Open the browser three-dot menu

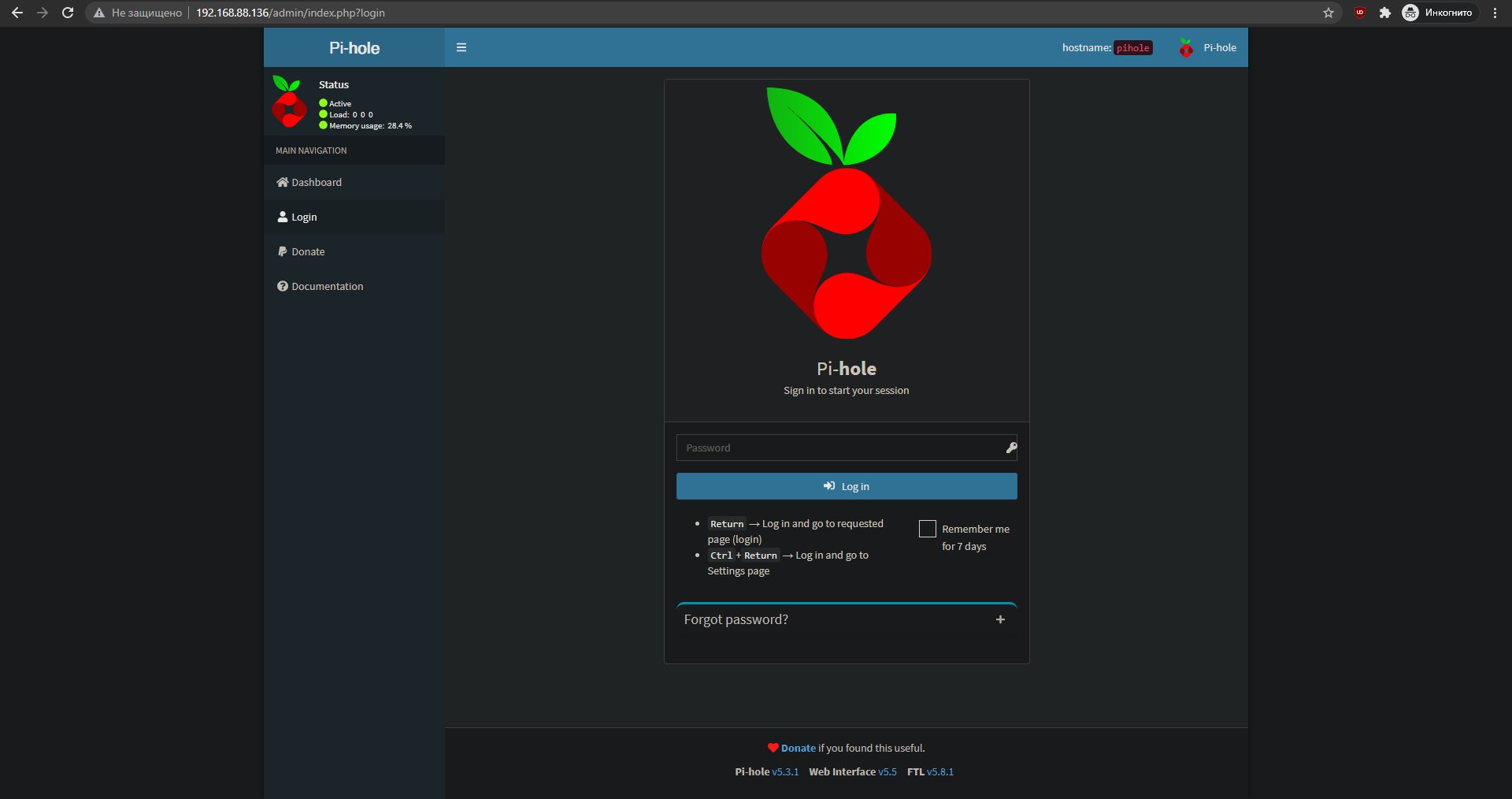click(1495, 13)
